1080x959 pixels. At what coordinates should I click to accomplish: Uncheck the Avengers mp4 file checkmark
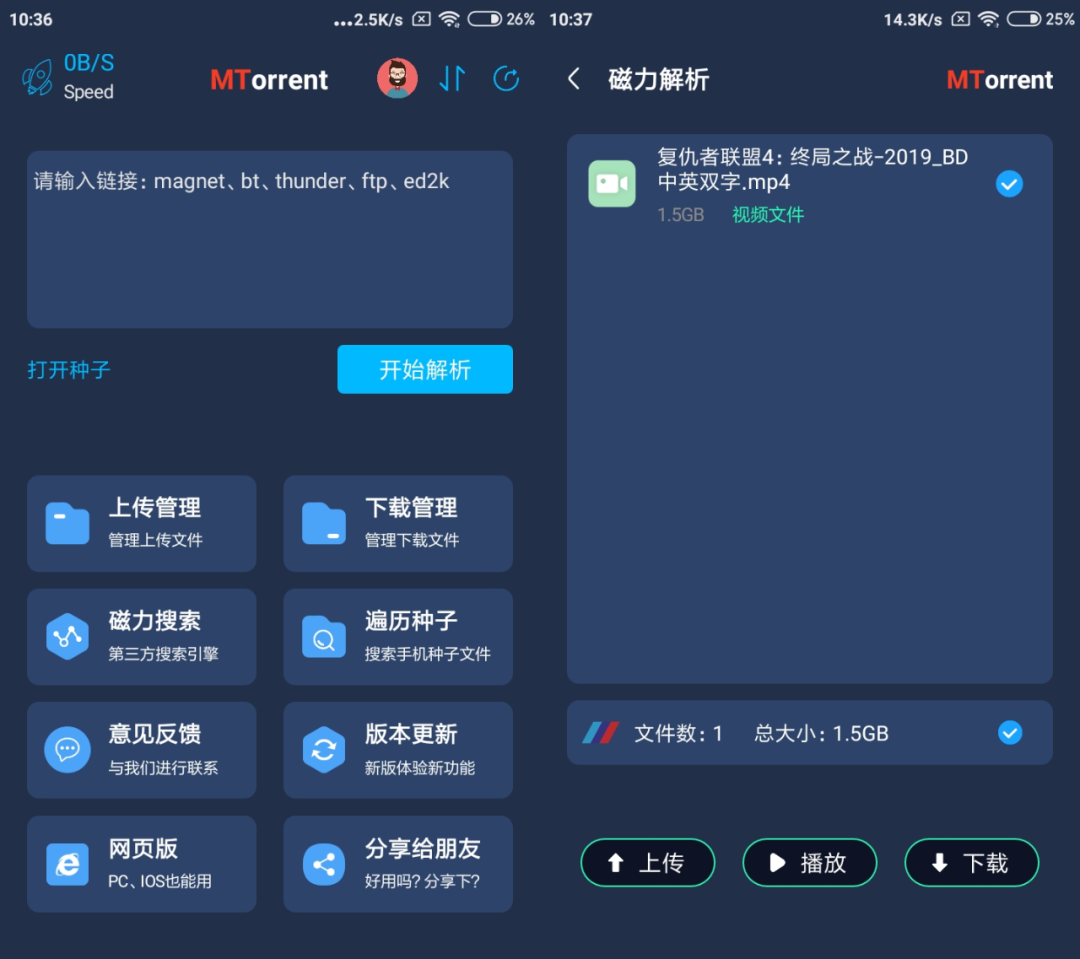(x=1010, y=183)
